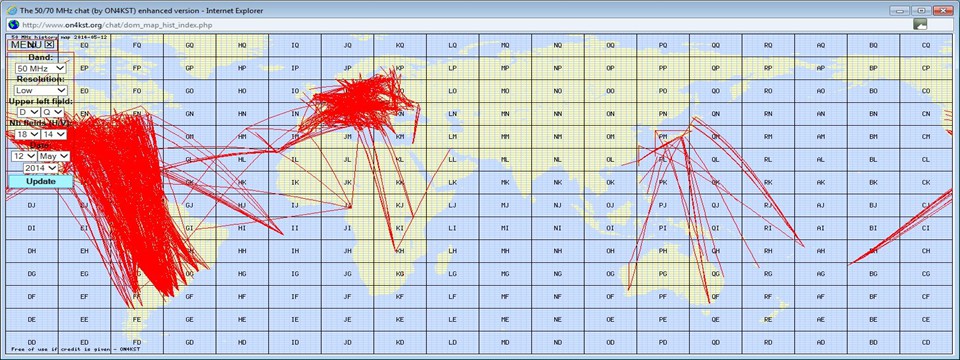The width and height of the screenshot is (960, 360).
Task: Open the day 12 date dropdown
Action: (x=24, y=157)
